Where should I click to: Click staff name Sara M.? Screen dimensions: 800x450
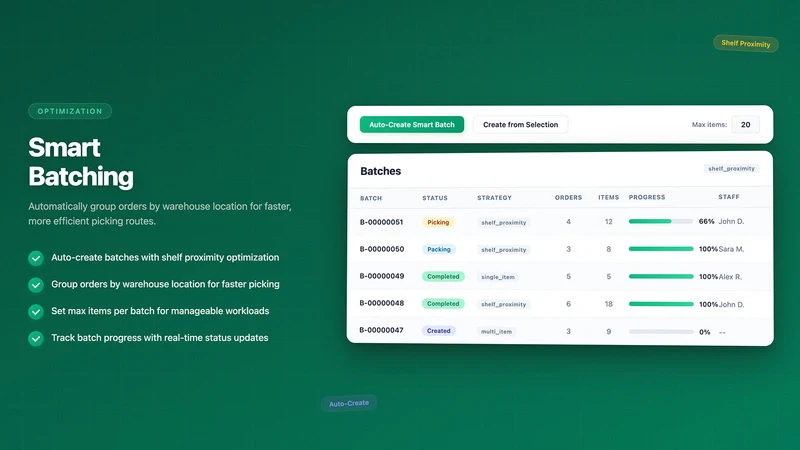(x=731, y=249)
